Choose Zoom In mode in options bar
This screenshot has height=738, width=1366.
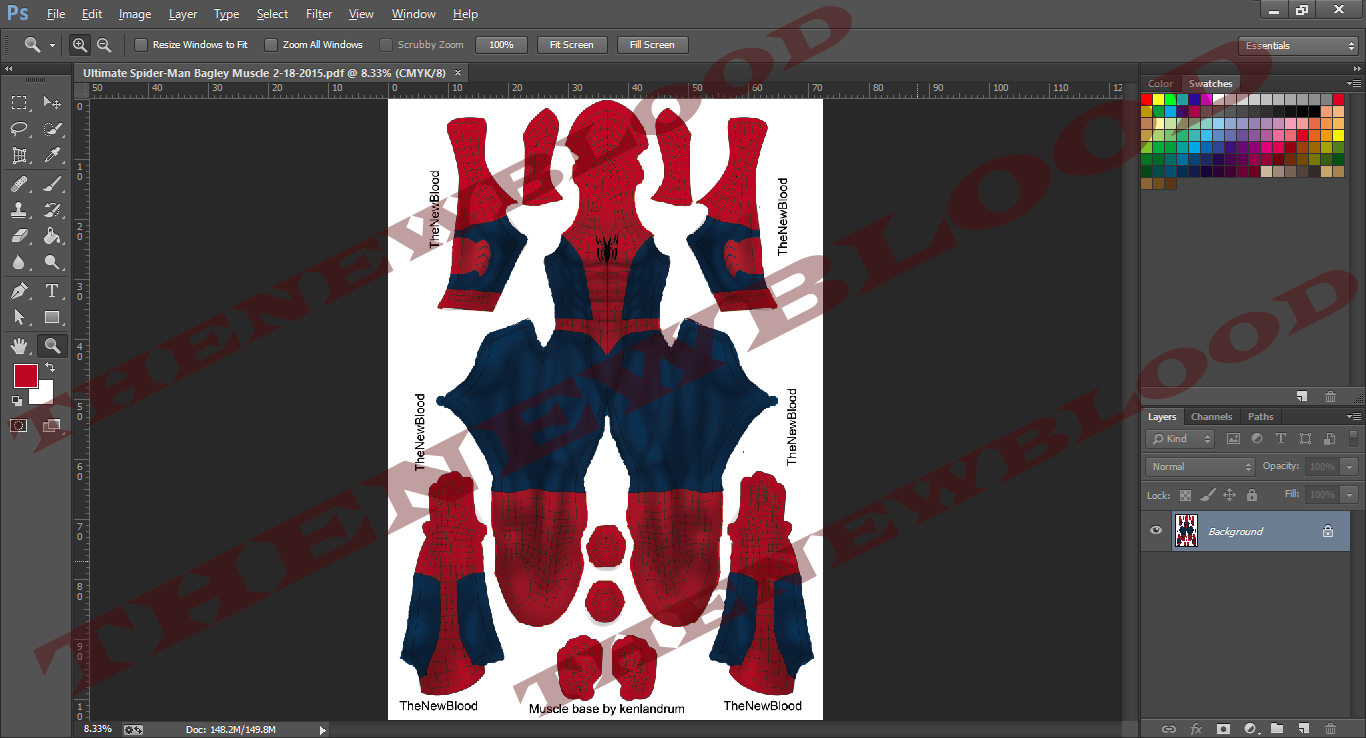80,45
